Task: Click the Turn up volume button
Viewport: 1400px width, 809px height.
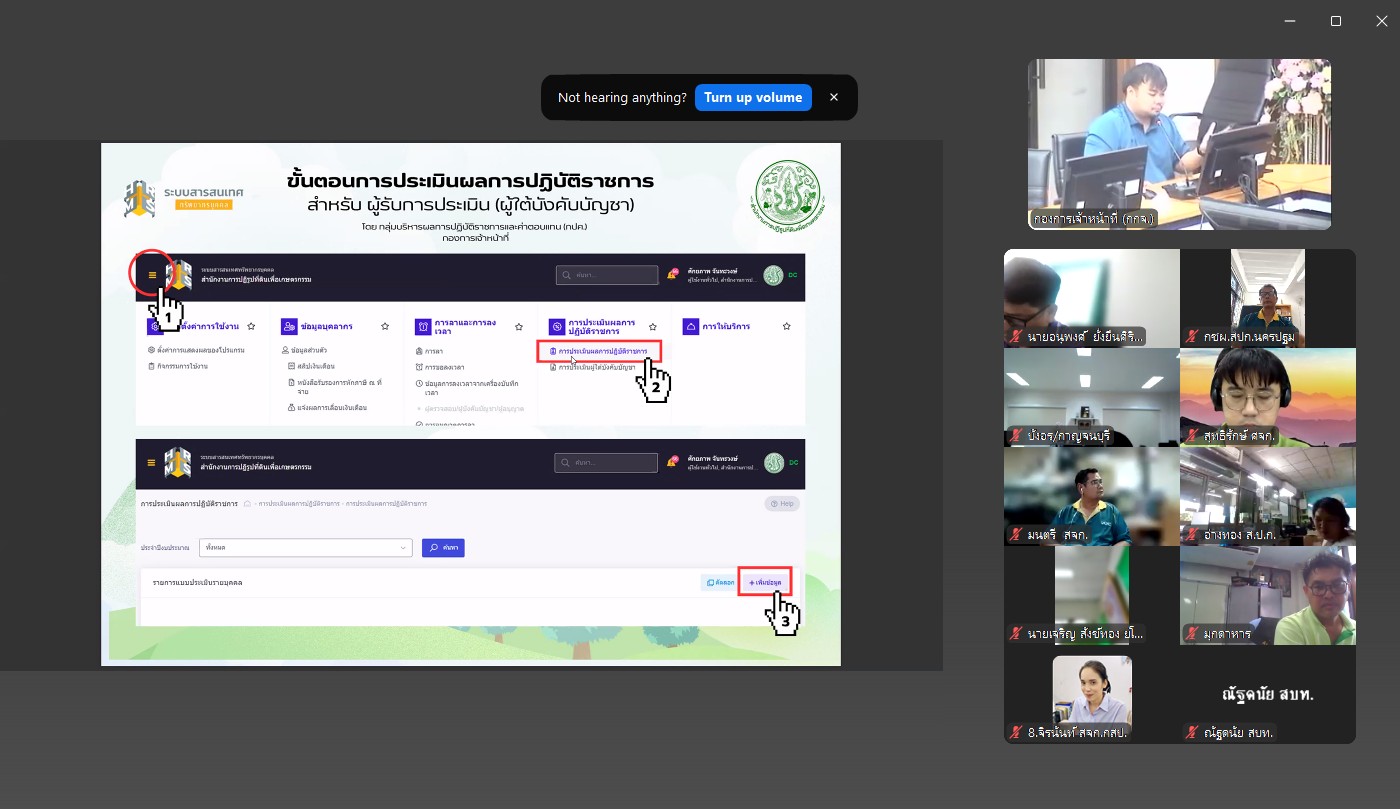Action: (x=752, y=97)
